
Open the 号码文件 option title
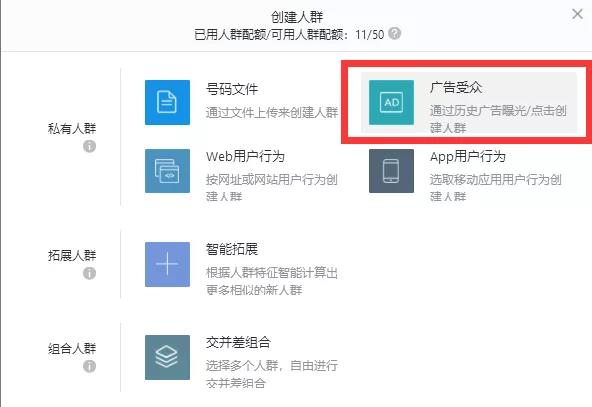pos(232,89)
